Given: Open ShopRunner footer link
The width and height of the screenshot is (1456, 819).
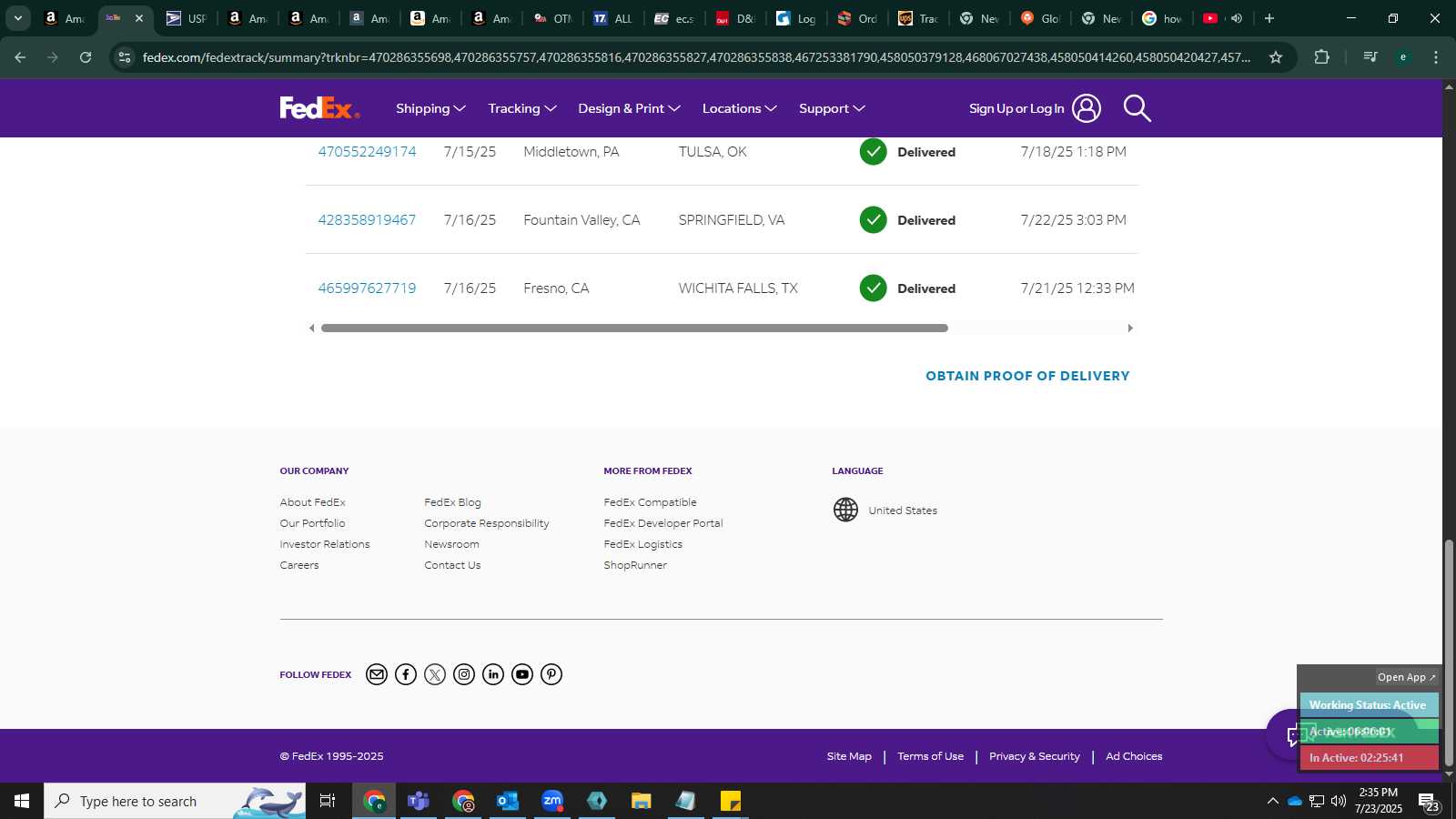Looking at the screenshot, I should click(x=635, y=565).
